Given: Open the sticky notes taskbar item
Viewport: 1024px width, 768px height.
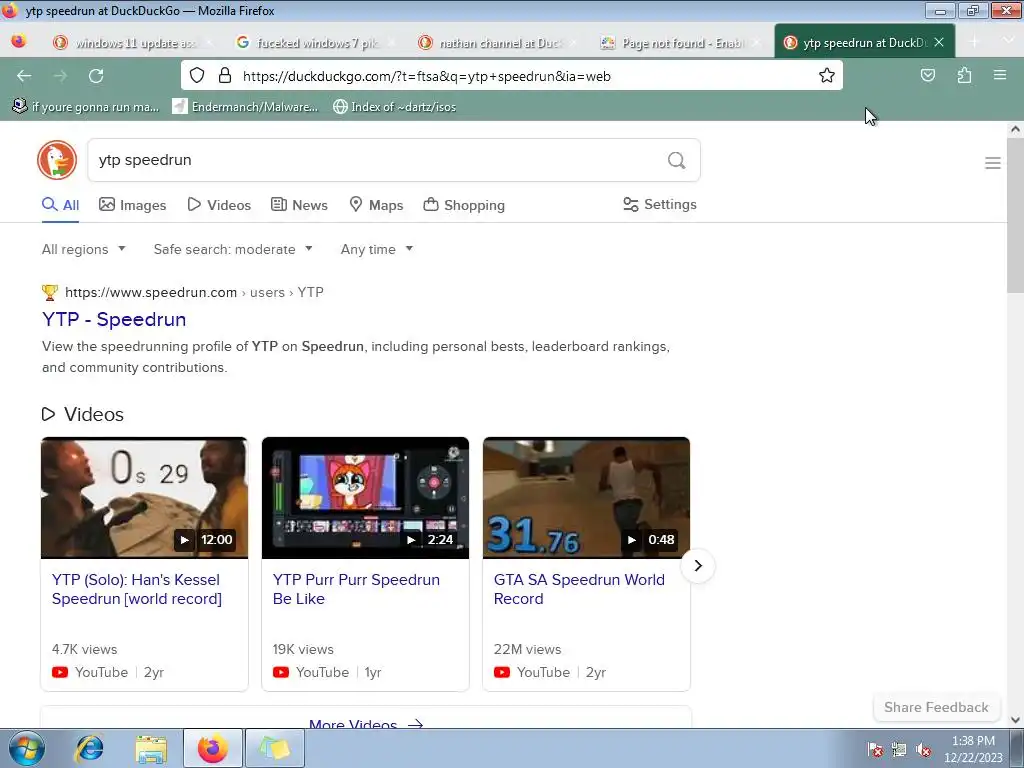Looking at the screenshot, I should (x=274, y=748).
